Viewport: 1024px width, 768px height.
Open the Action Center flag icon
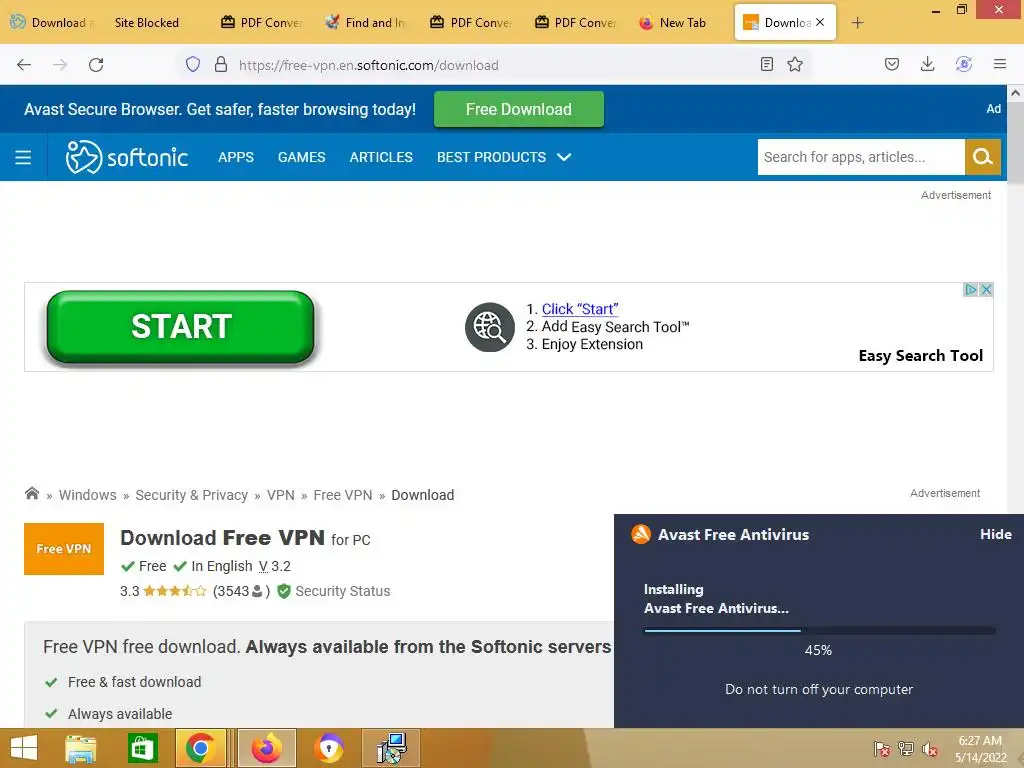[882, 749]
